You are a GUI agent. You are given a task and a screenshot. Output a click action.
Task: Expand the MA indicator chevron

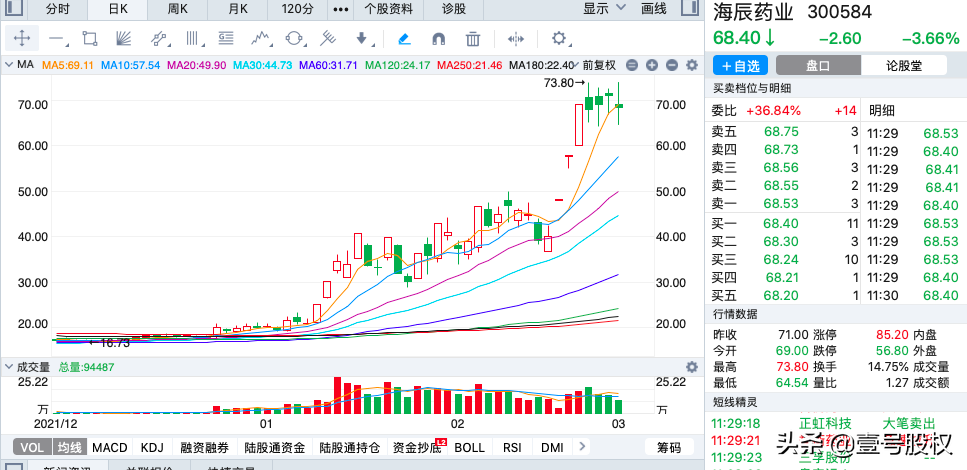pos(8,65)
